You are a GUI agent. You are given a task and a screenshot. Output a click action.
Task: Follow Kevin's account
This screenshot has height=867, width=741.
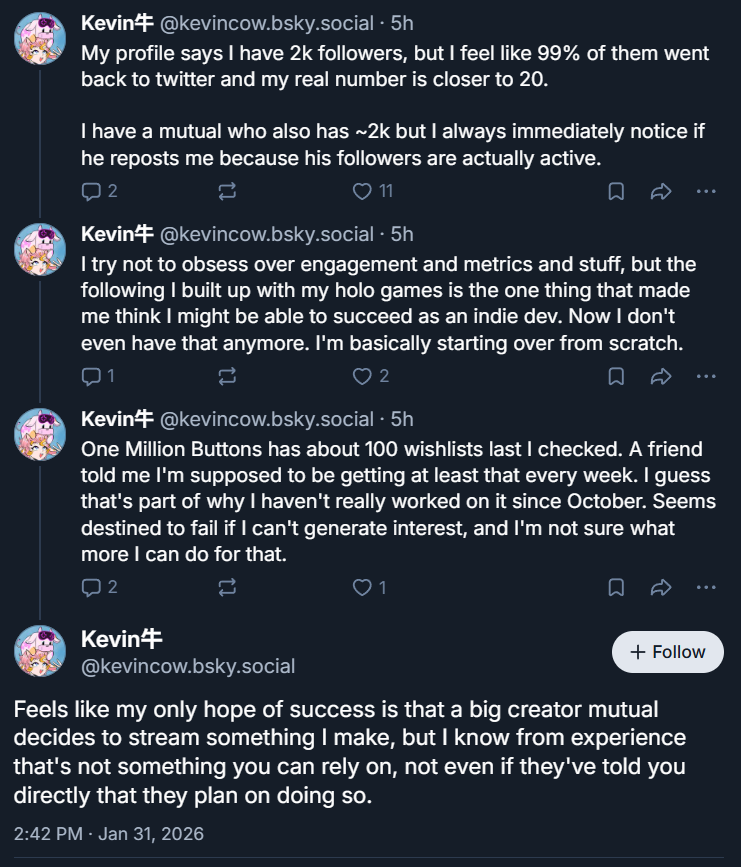(667, 652)
